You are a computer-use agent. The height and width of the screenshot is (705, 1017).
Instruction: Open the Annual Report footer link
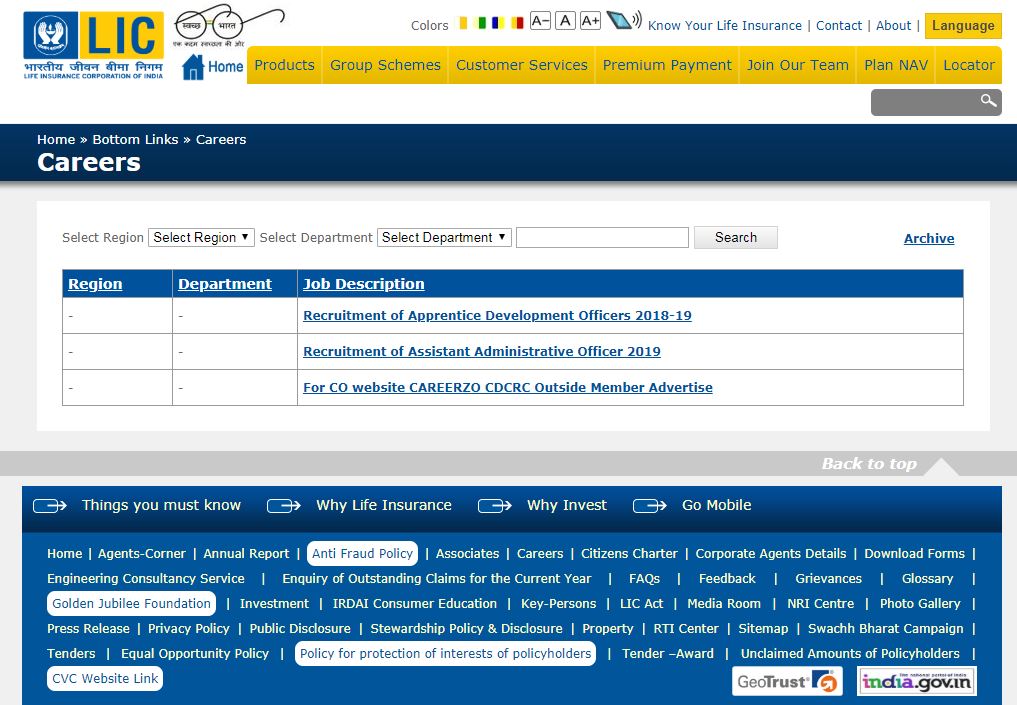246,553
